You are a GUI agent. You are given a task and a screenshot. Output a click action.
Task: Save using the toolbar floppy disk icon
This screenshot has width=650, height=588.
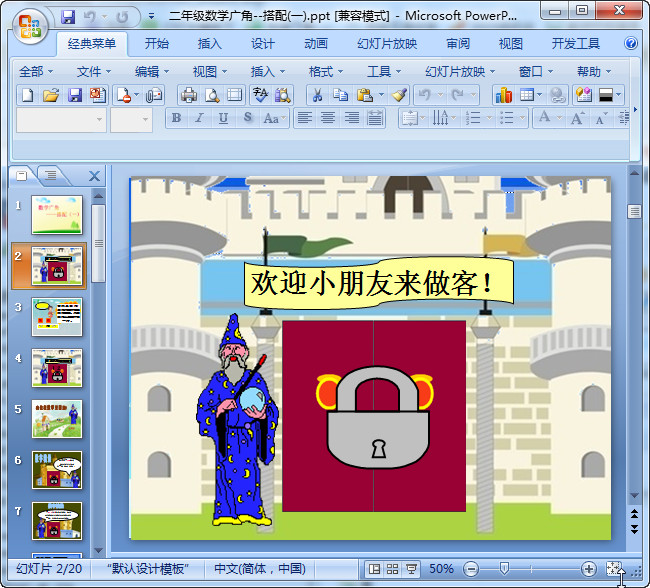[x=75, y=95]
